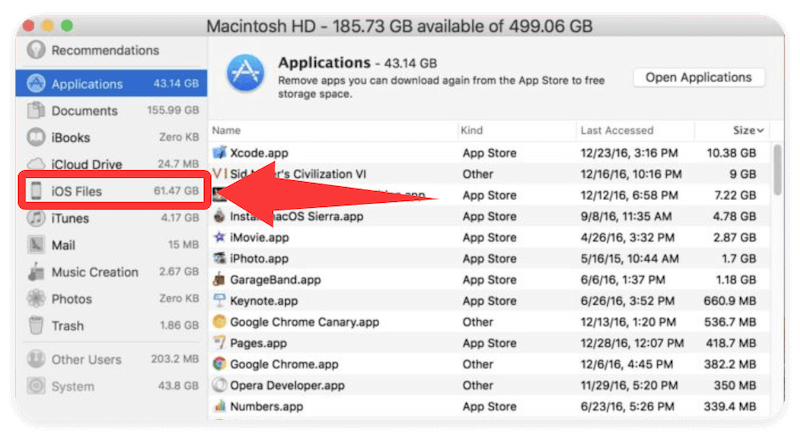Sort the list by Kind column
Screen dimensions: 800x435
472,131
